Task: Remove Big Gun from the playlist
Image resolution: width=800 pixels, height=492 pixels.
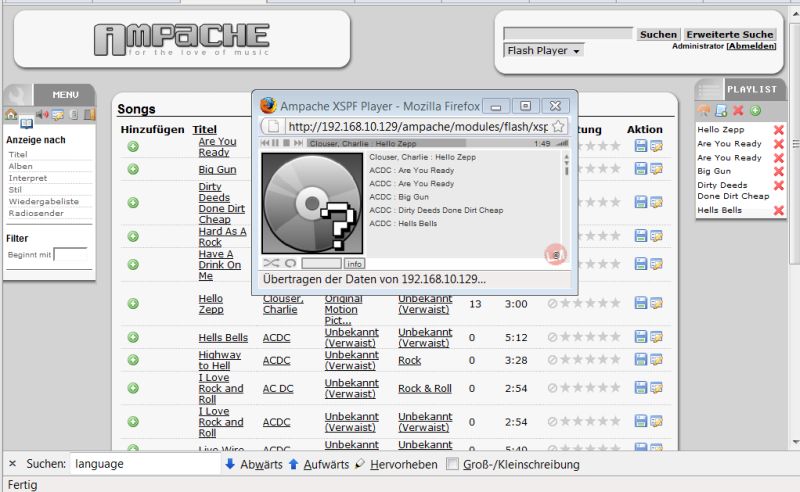Action: click(779, 171)
